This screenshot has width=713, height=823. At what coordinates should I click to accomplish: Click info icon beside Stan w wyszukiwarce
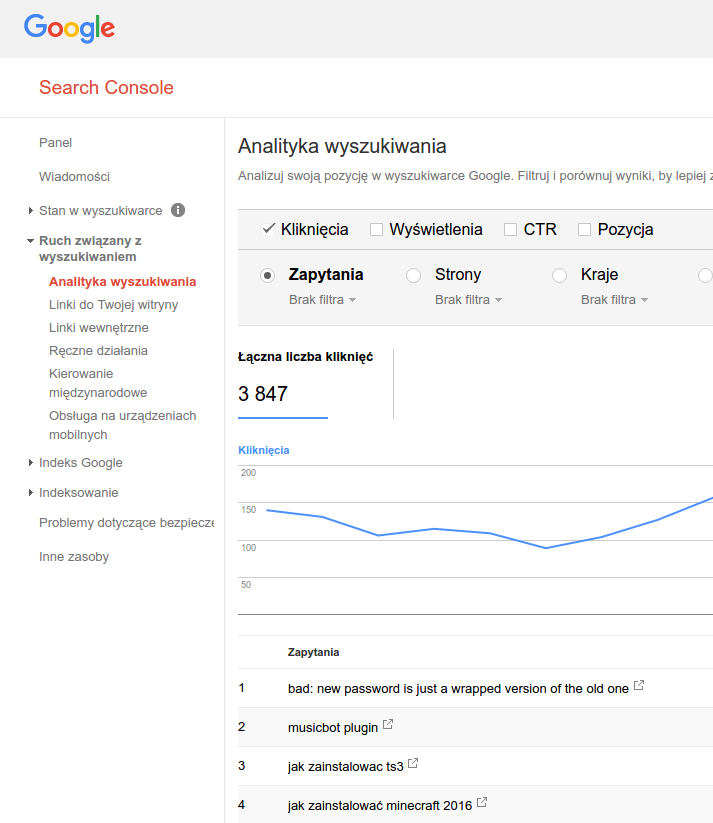178,210
